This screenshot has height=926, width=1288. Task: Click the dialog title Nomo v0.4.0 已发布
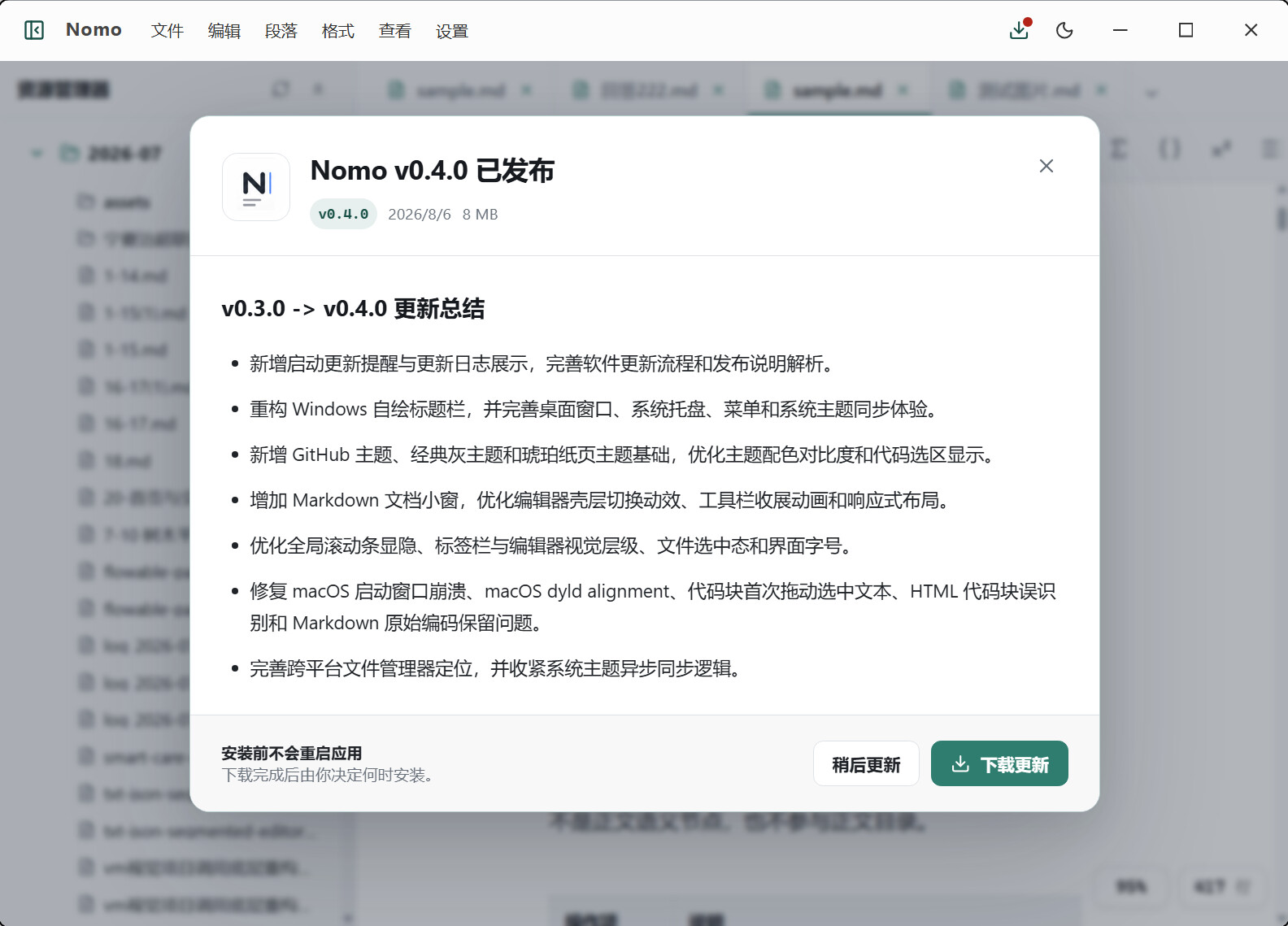pyautogui.click(x=433, y=171)
